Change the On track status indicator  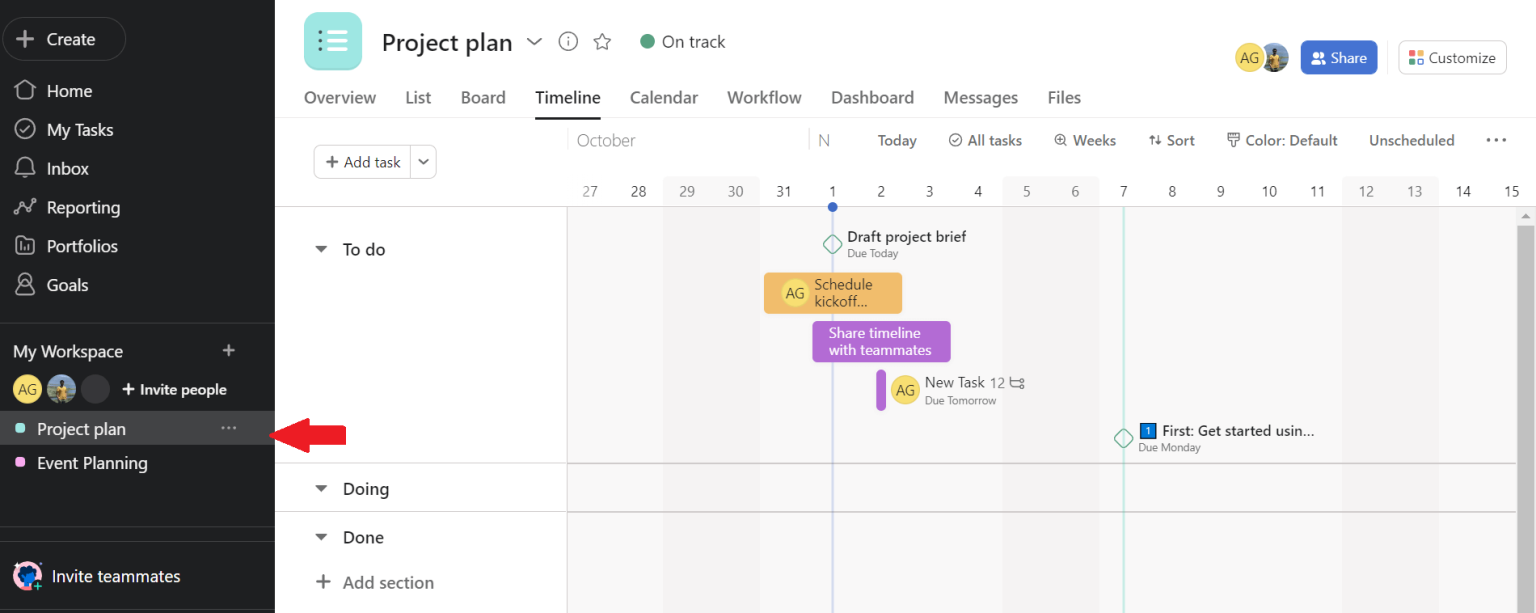(681, 41)
